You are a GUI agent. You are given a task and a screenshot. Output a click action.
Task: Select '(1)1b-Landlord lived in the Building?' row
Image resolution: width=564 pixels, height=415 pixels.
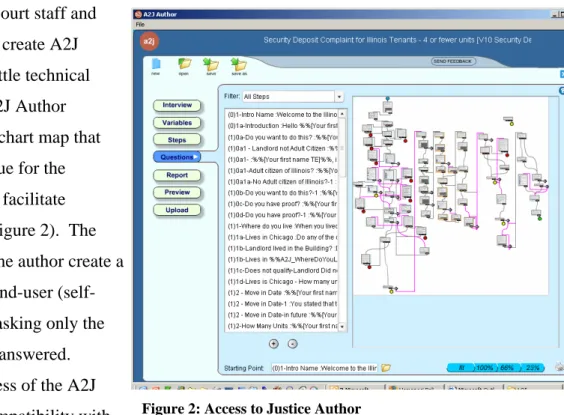point(282,248)
